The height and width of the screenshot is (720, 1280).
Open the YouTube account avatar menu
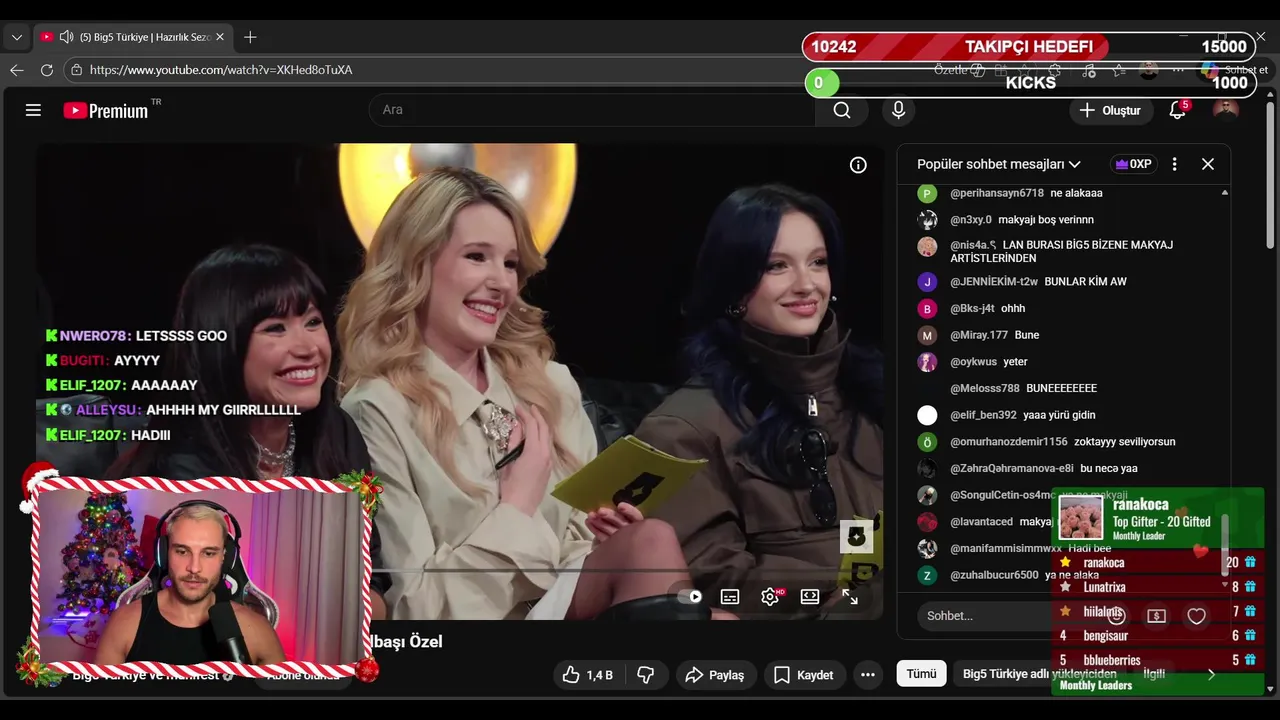1225,110
